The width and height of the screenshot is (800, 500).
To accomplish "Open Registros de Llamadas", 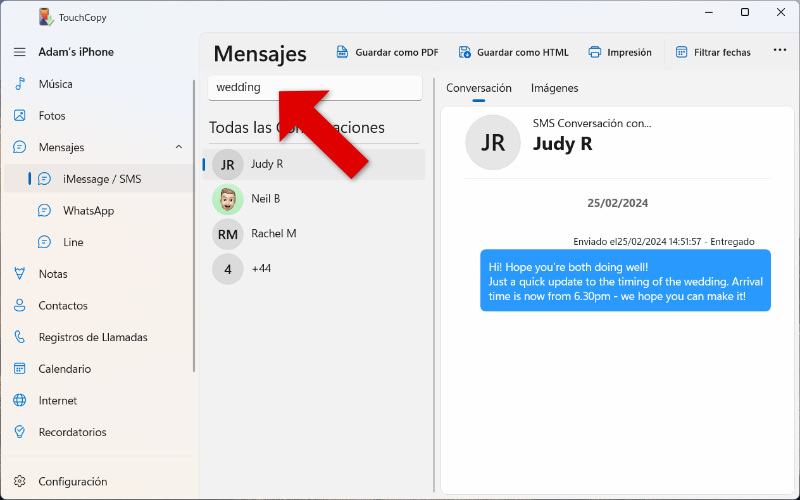I will [x=98, y=337].
